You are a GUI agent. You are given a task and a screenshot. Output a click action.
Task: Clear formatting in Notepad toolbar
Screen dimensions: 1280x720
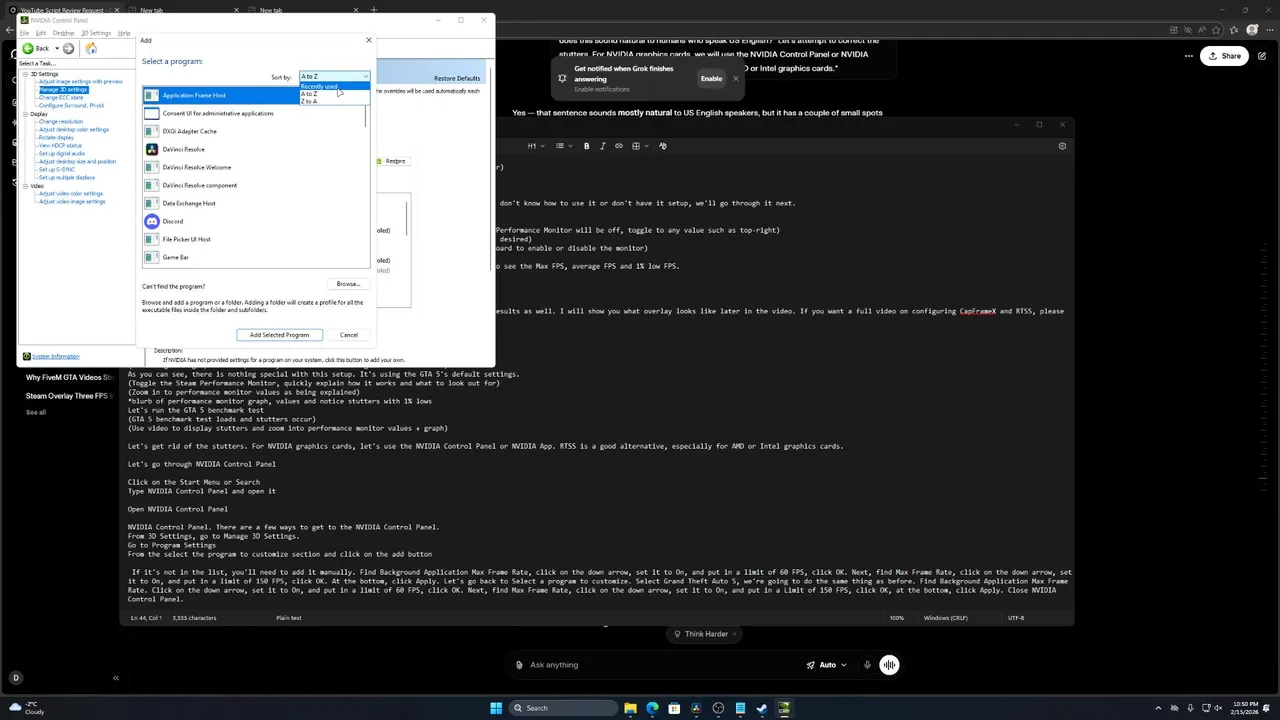coord(662,146)
